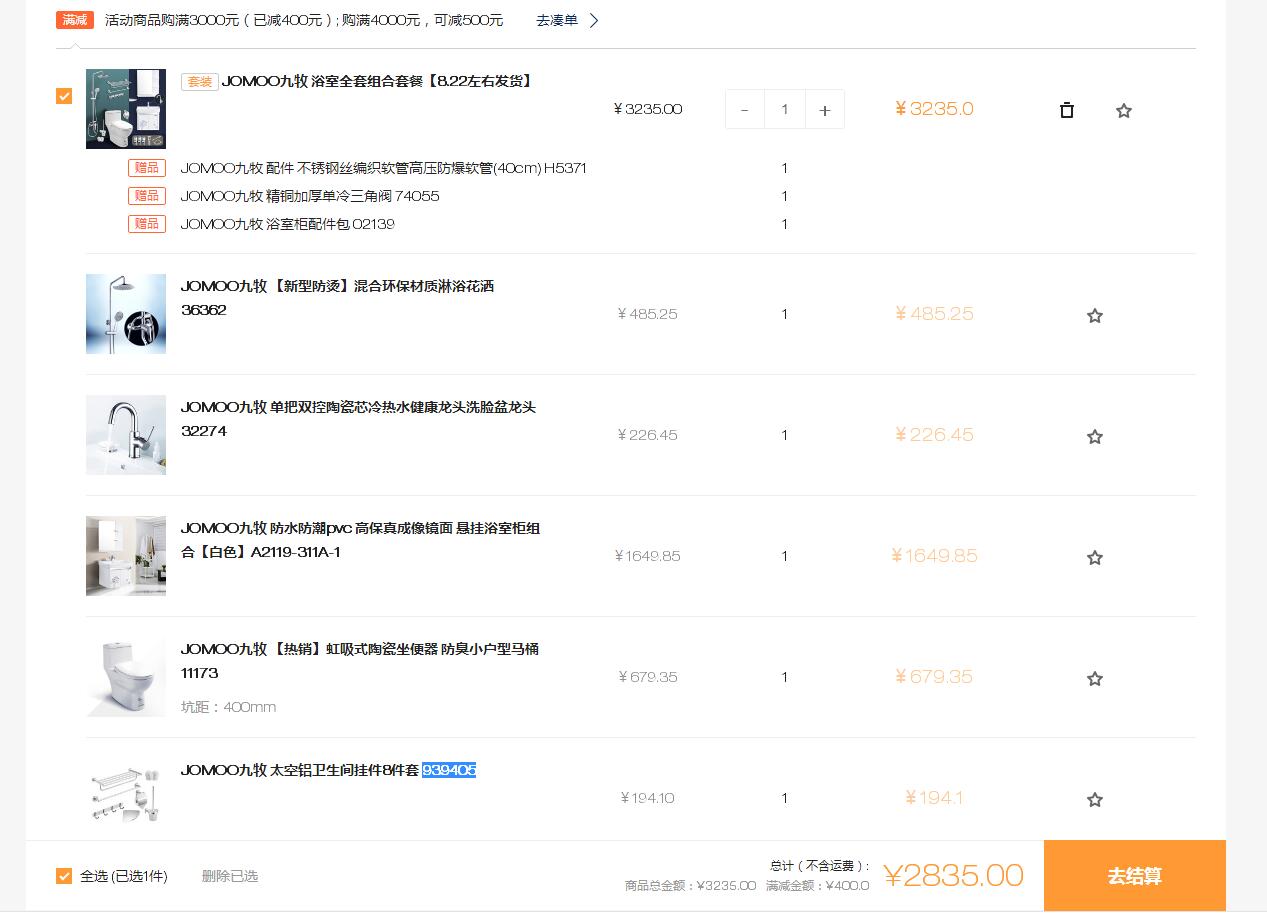This screenshot has width=1267, height=916.
Task: Click the quantity input field showing 1
Action: pos(785,110)
